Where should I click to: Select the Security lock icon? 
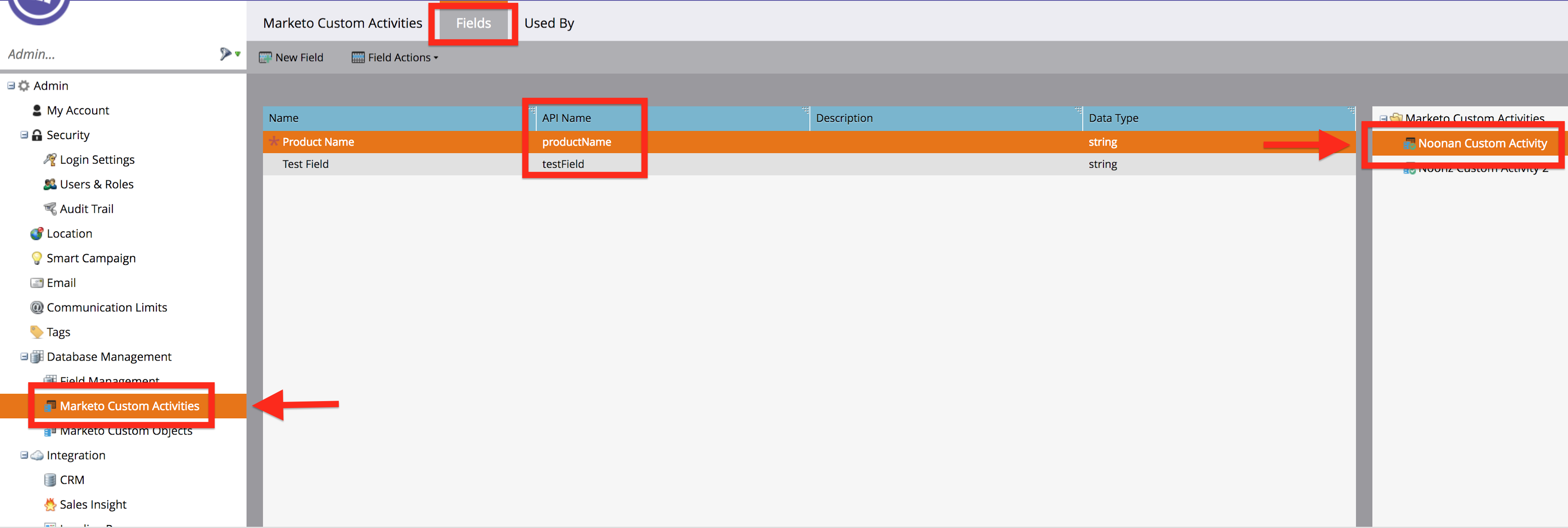tap(36, 134)
